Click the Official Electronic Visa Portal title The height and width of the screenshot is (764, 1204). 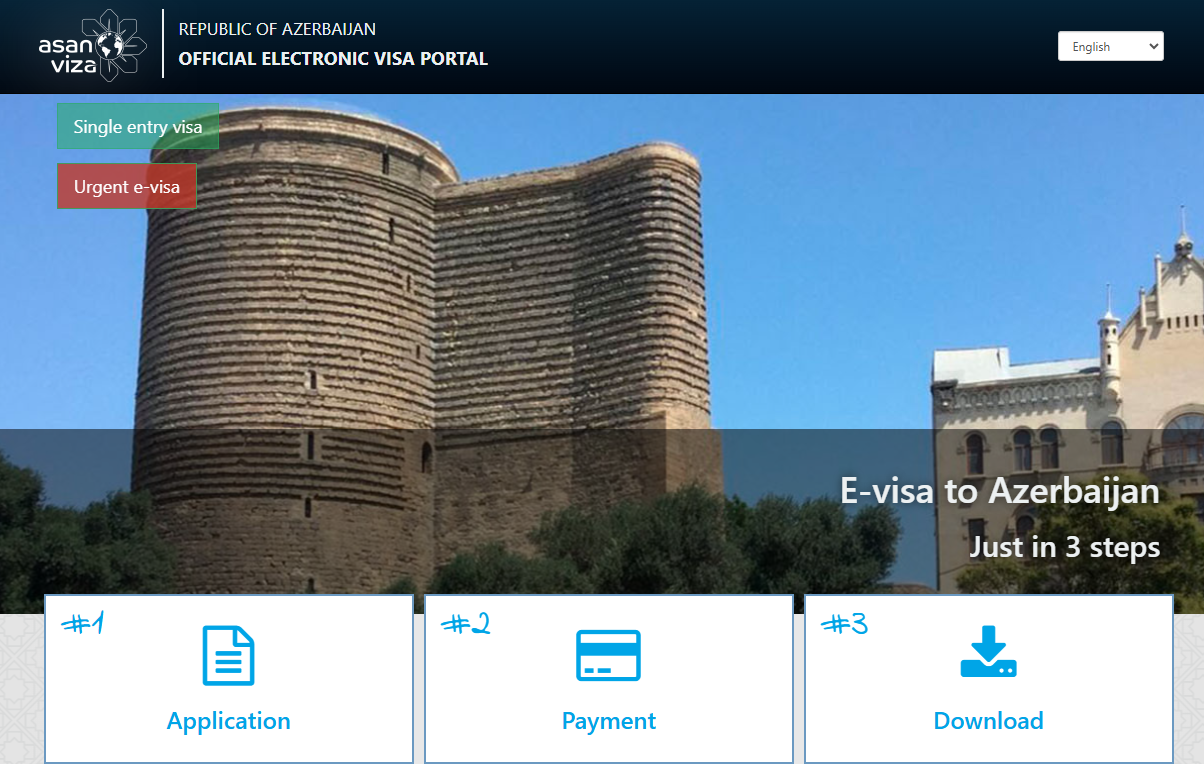point(333,59)
